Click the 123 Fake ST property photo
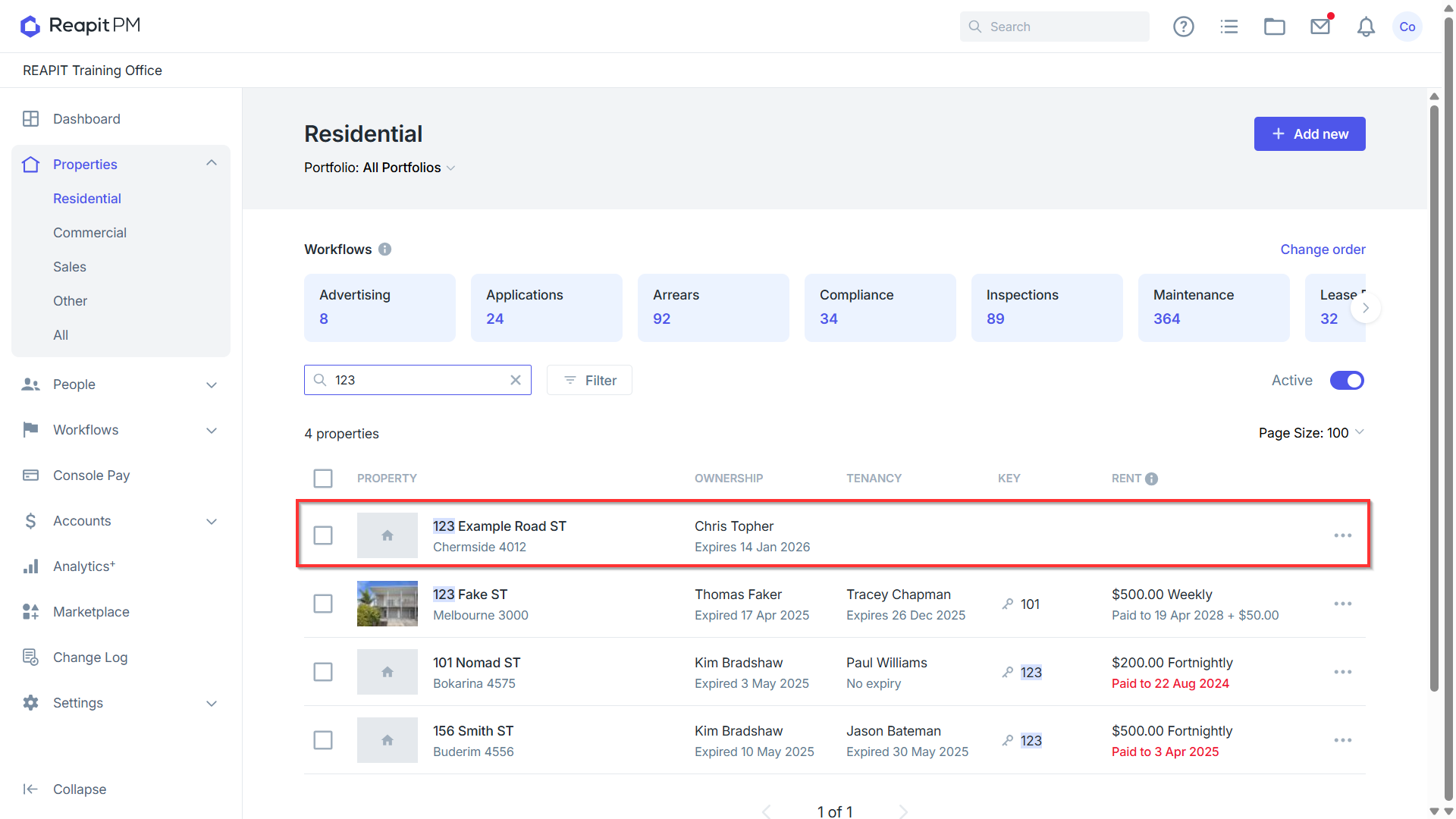The height and width of the screenshot is (819, 1456). coord(388,604)
